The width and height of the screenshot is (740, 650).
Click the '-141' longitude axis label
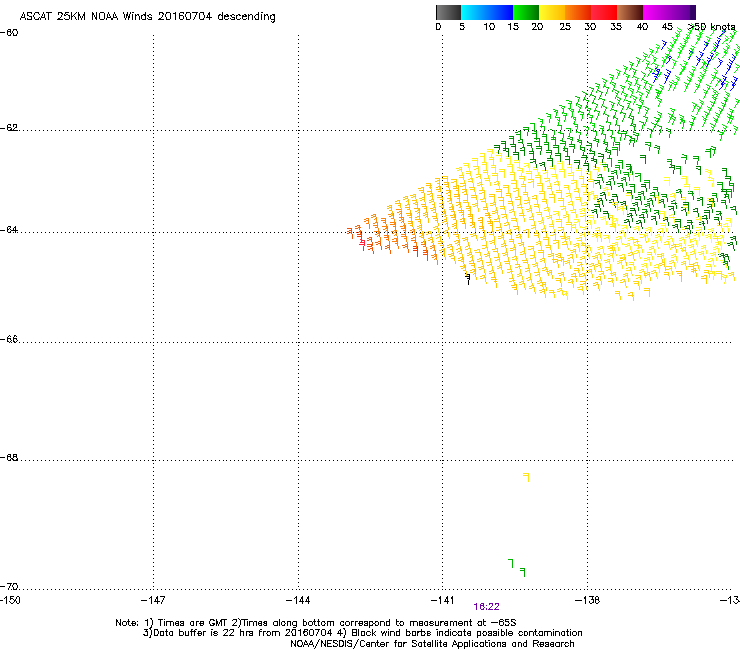(x=442, y=600)
